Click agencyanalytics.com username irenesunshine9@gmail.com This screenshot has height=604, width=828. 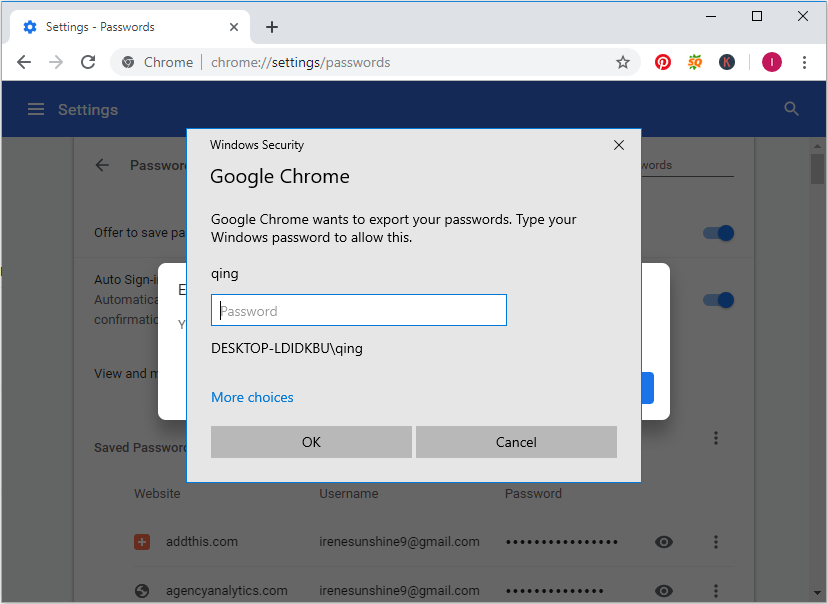point(399,591)
